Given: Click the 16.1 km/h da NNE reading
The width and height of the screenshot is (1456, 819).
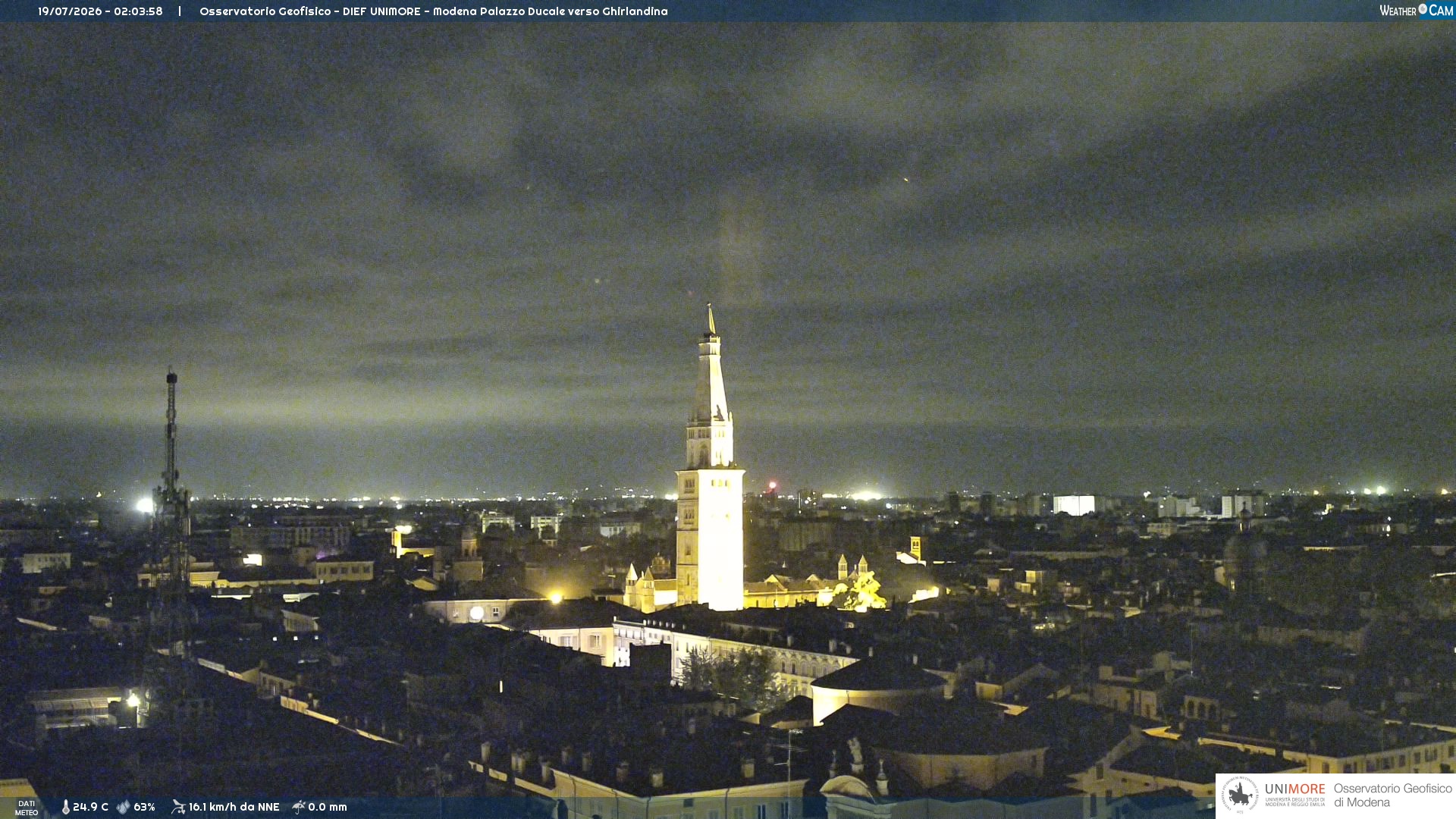Looking at the screenshot, I should [x=234, y=807].
